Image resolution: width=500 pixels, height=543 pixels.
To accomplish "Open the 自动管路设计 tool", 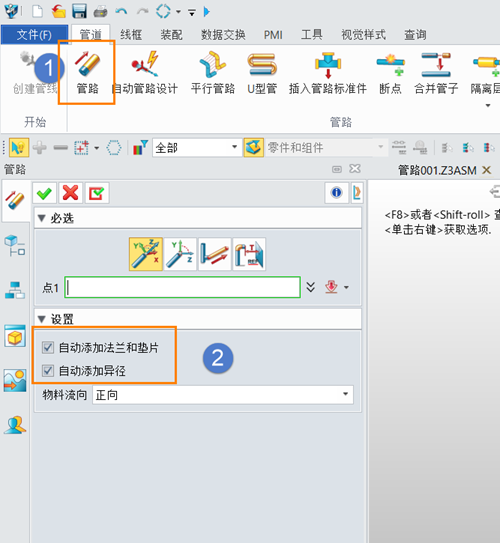I will (x=145, y=73).
